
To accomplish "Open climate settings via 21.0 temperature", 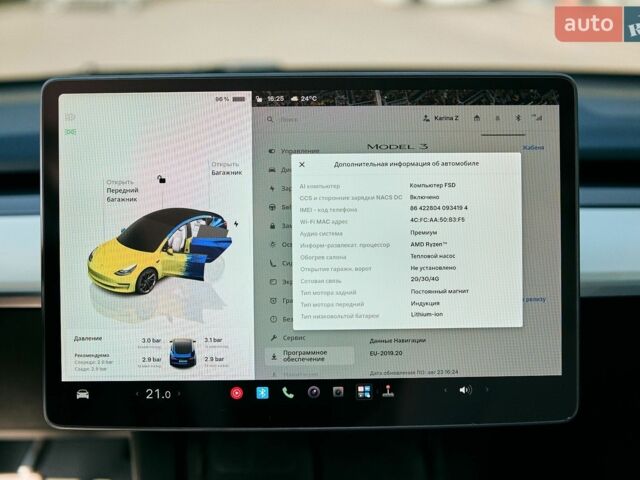I will (158, 394).
